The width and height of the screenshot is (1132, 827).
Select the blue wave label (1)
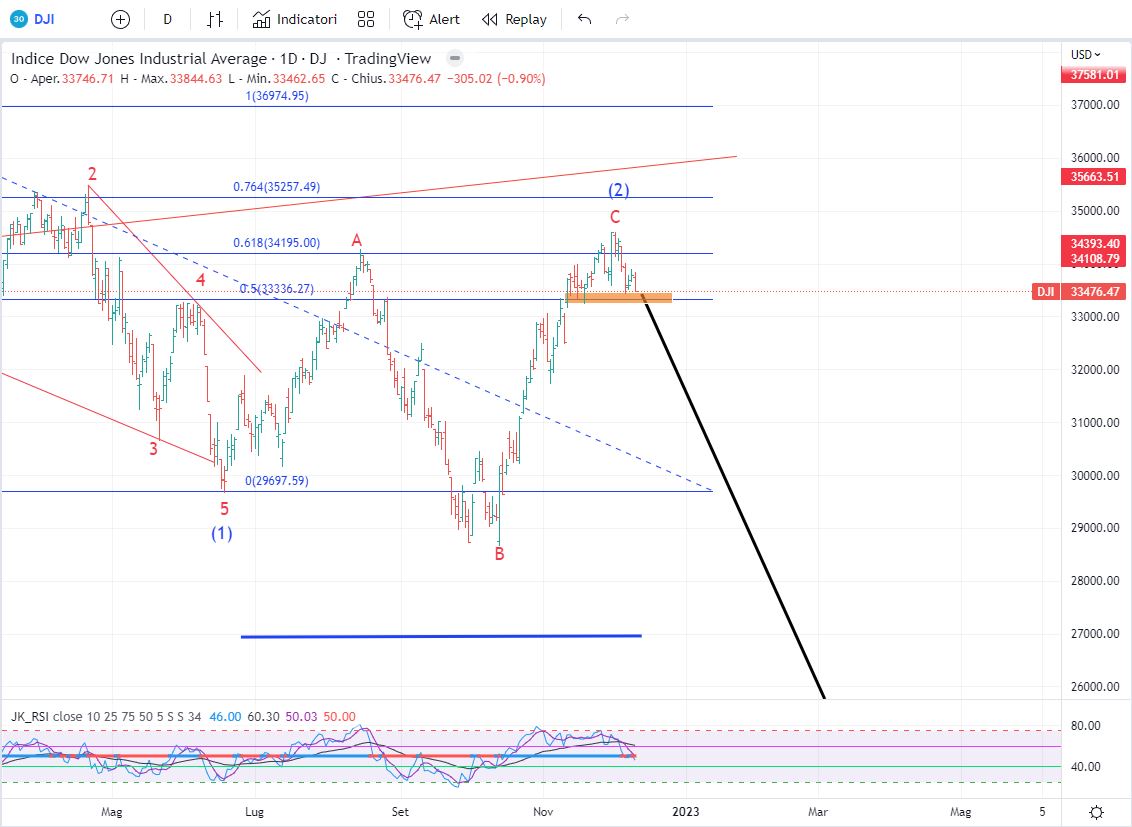point(222,534)
